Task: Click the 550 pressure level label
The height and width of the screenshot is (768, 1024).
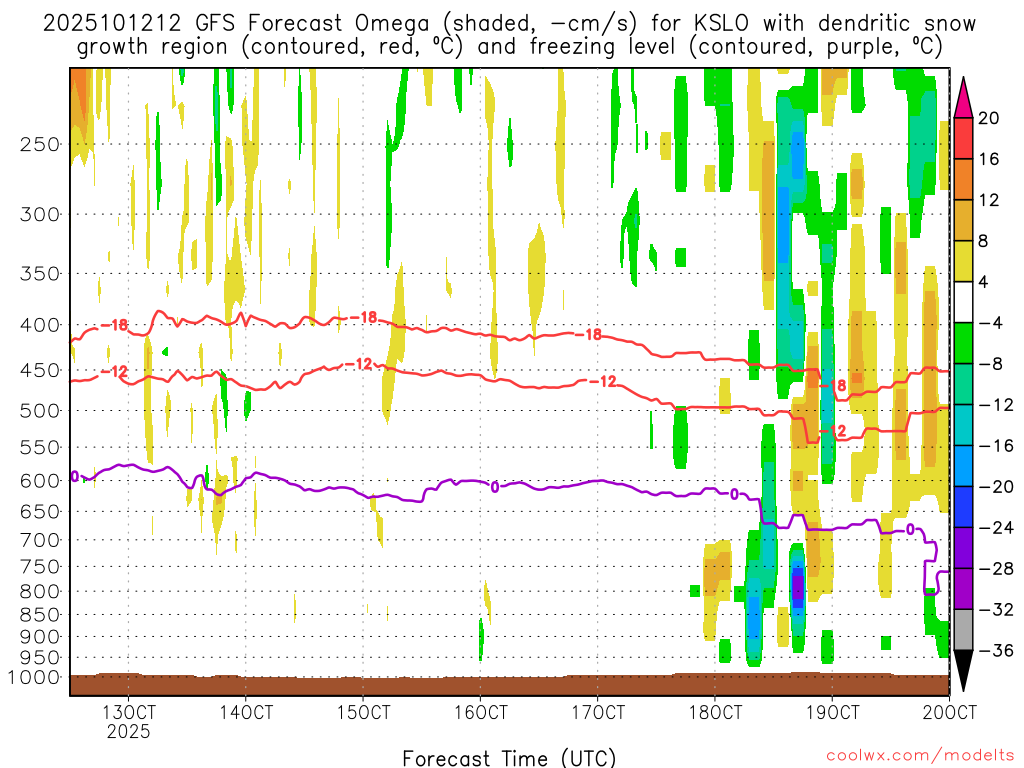Action: 40,447
